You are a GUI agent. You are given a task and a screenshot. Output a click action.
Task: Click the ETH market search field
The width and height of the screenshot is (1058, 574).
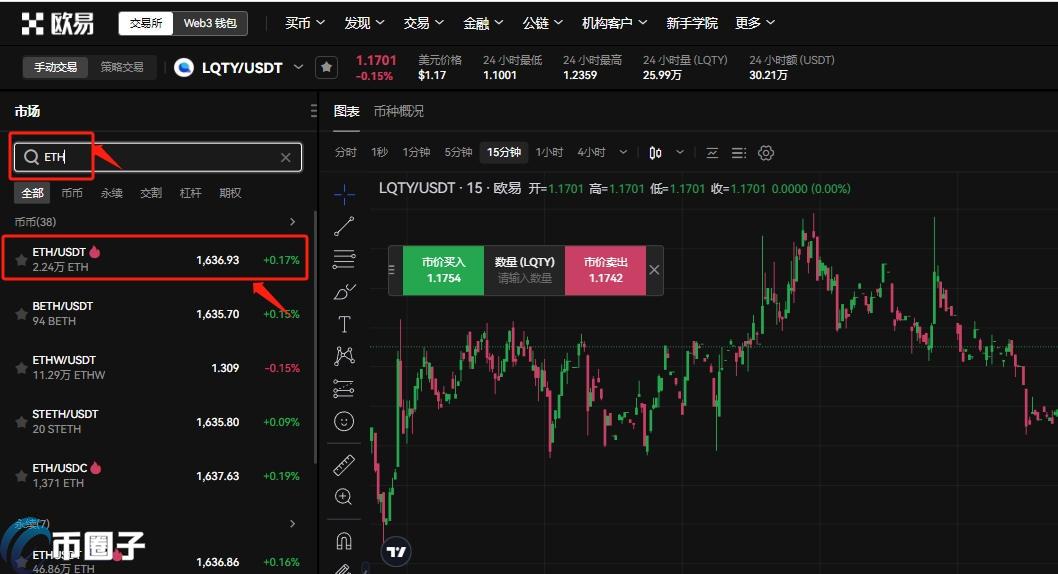click(158, 157)
